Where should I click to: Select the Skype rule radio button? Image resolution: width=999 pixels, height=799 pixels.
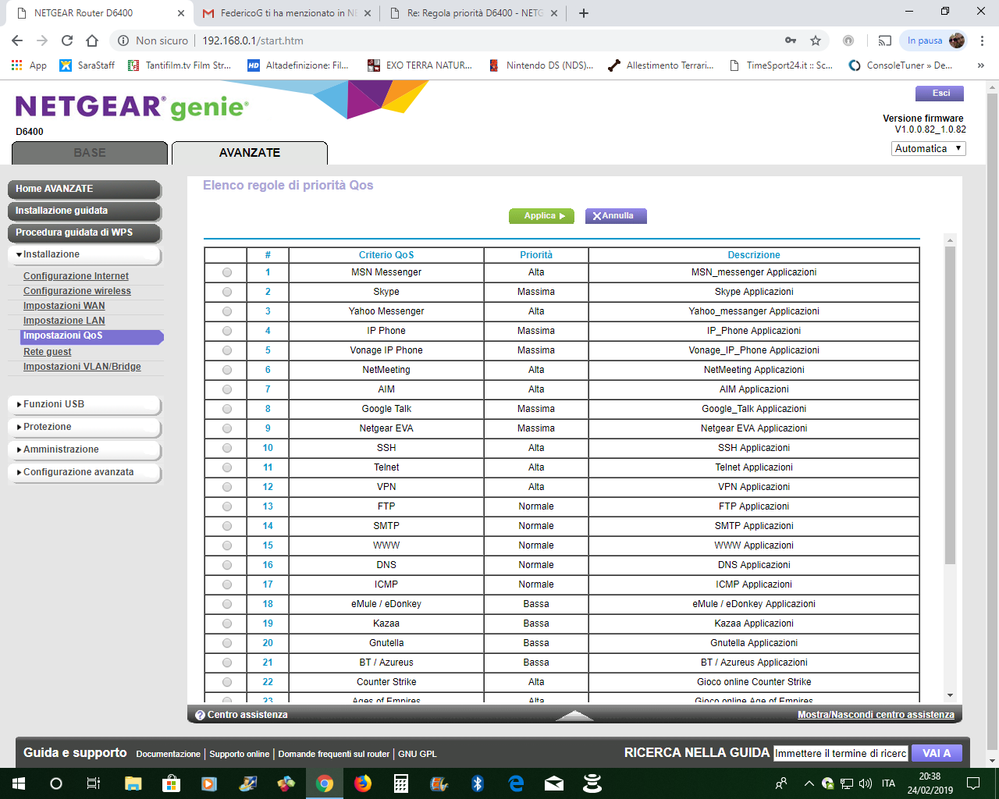(x=227, y=292)
